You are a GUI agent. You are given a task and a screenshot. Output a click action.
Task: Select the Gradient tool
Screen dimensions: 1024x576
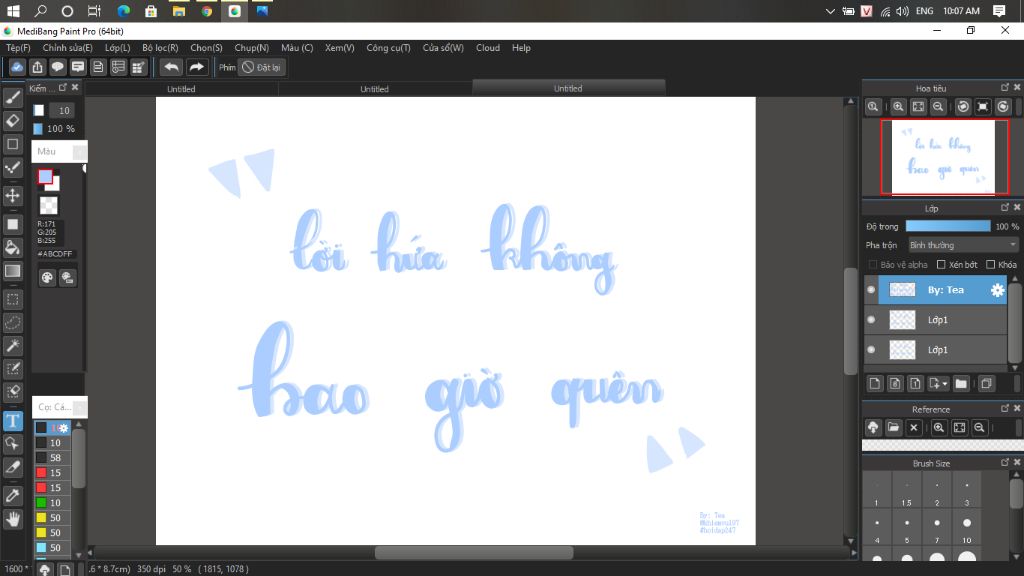pos(12,271)
